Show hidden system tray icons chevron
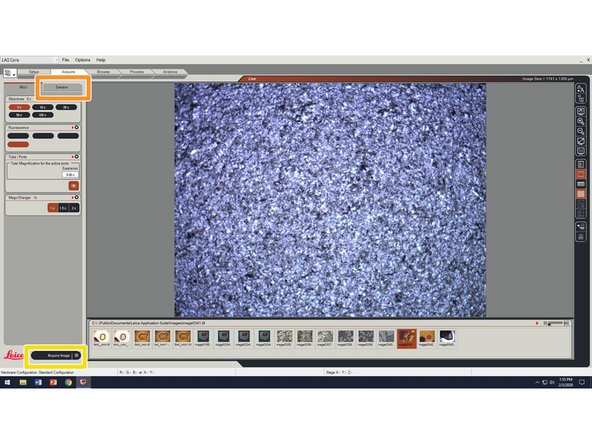Screen dimensions: 592x444 pyautogui.click(x=537, y=382)
